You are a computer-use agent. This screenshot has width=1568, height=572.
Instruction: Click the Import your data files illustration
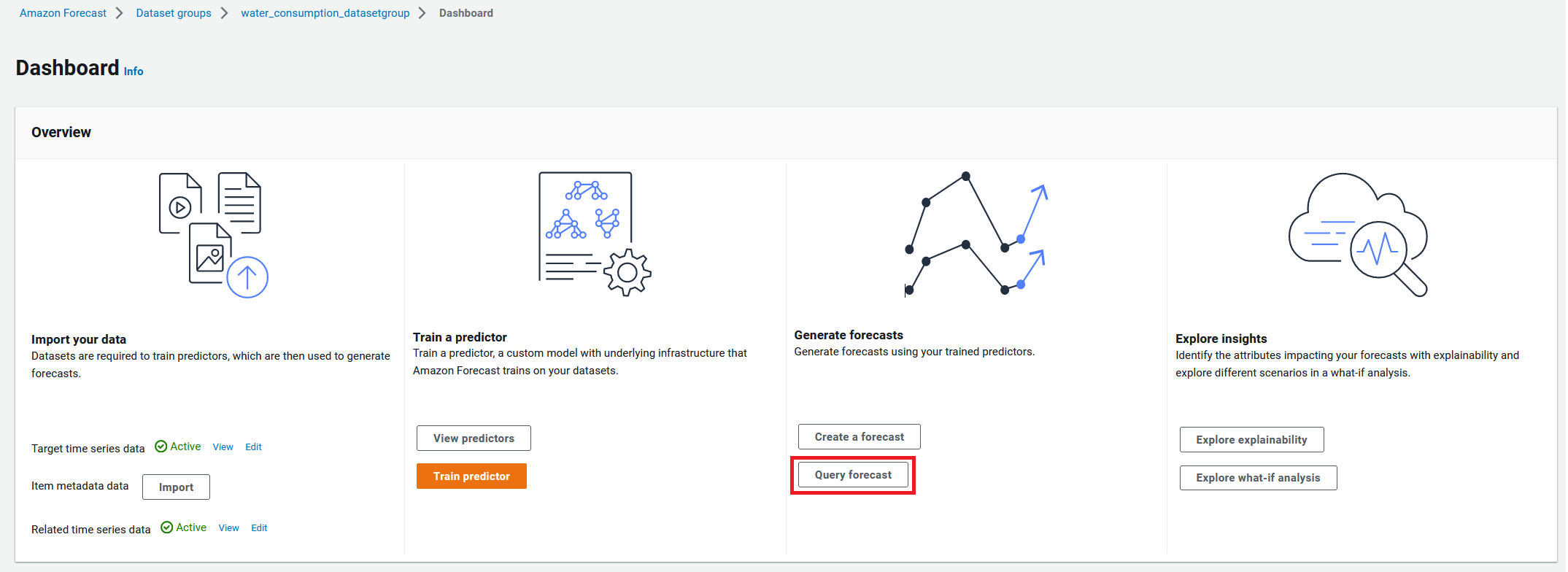pos(214,235)
